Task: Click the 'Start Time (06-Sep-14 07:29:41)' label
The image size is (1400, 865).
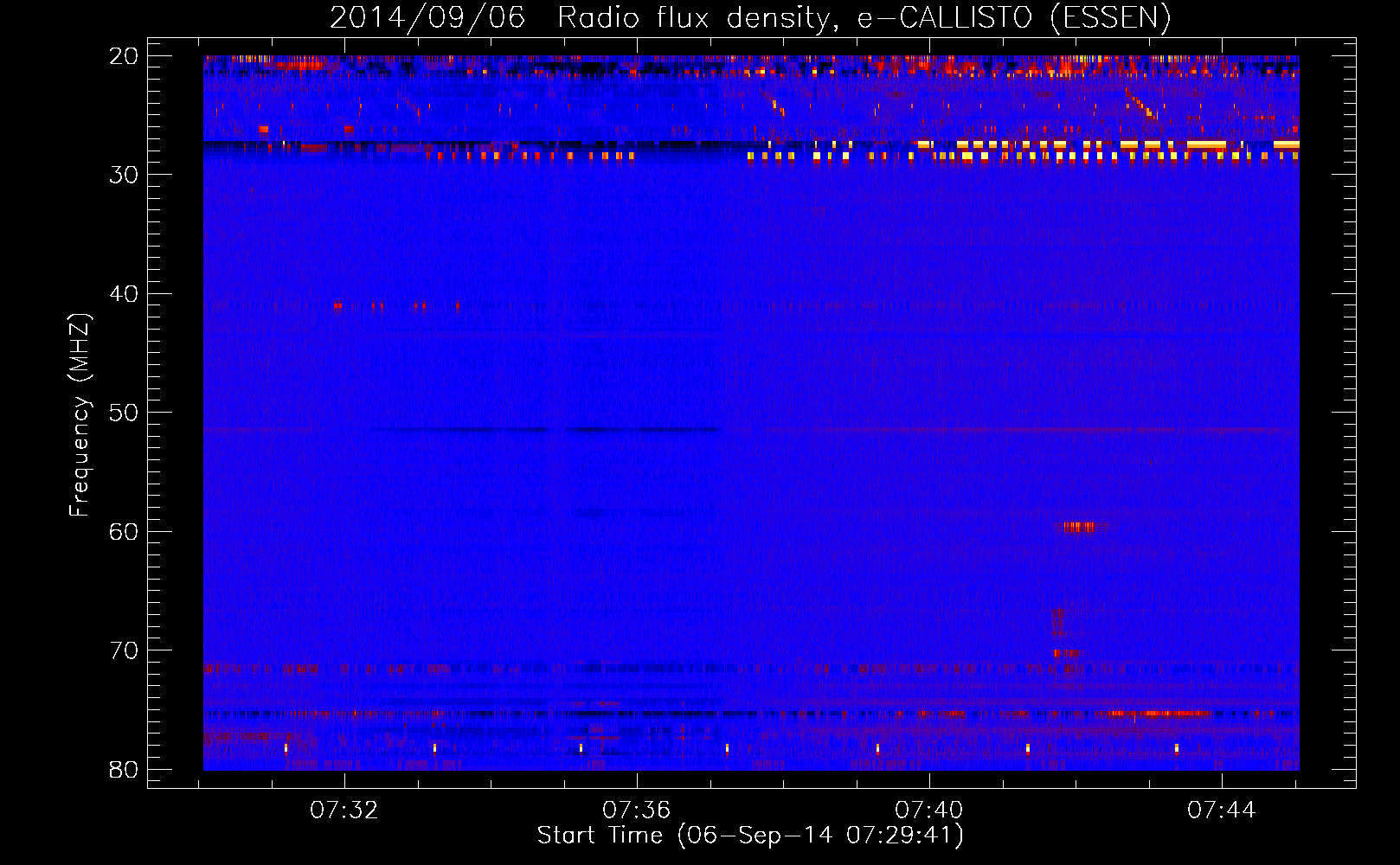Action: point(750,836)
